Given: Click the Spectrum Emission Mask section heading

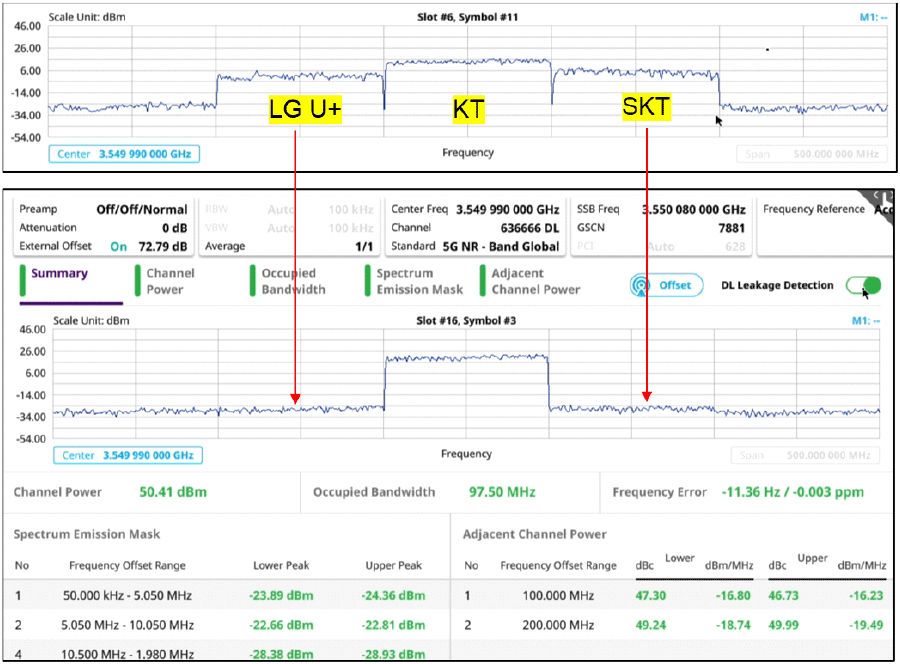Looking at the screenshot, I should click(87, 534).
